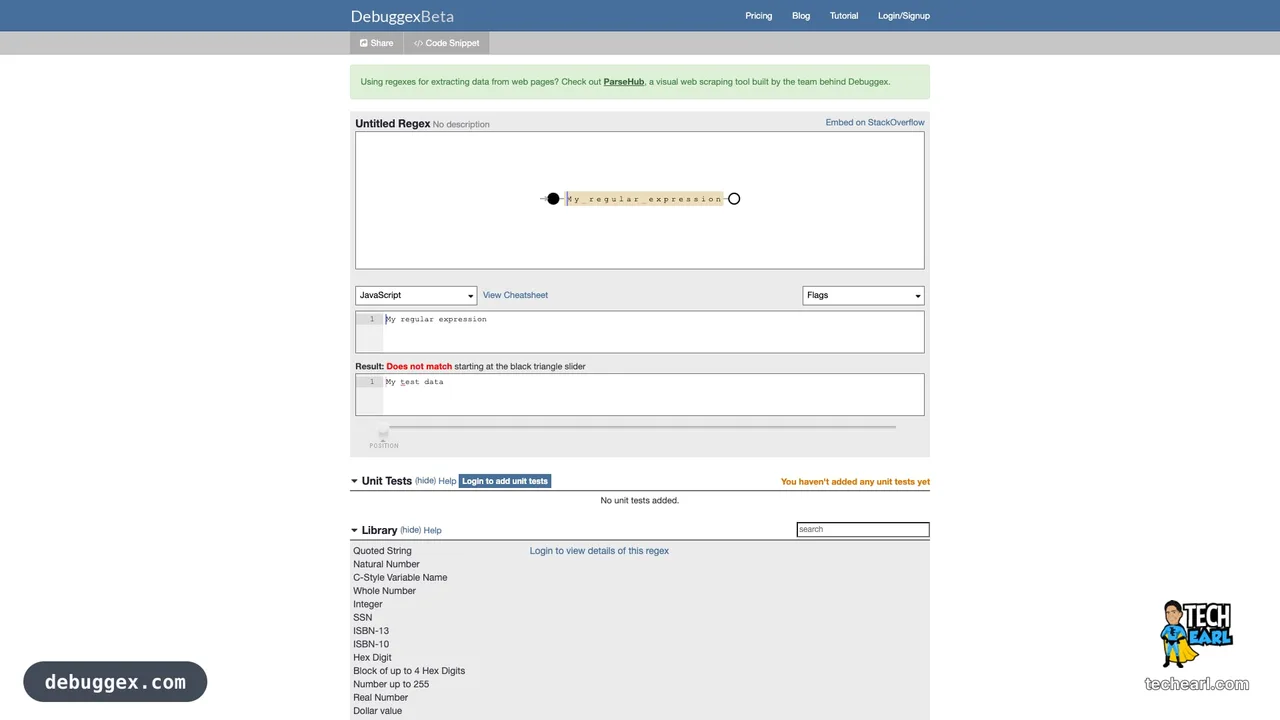Open Help for Library
The width and height of the screenshot is (1280, 720).
(x=432, y=530)
